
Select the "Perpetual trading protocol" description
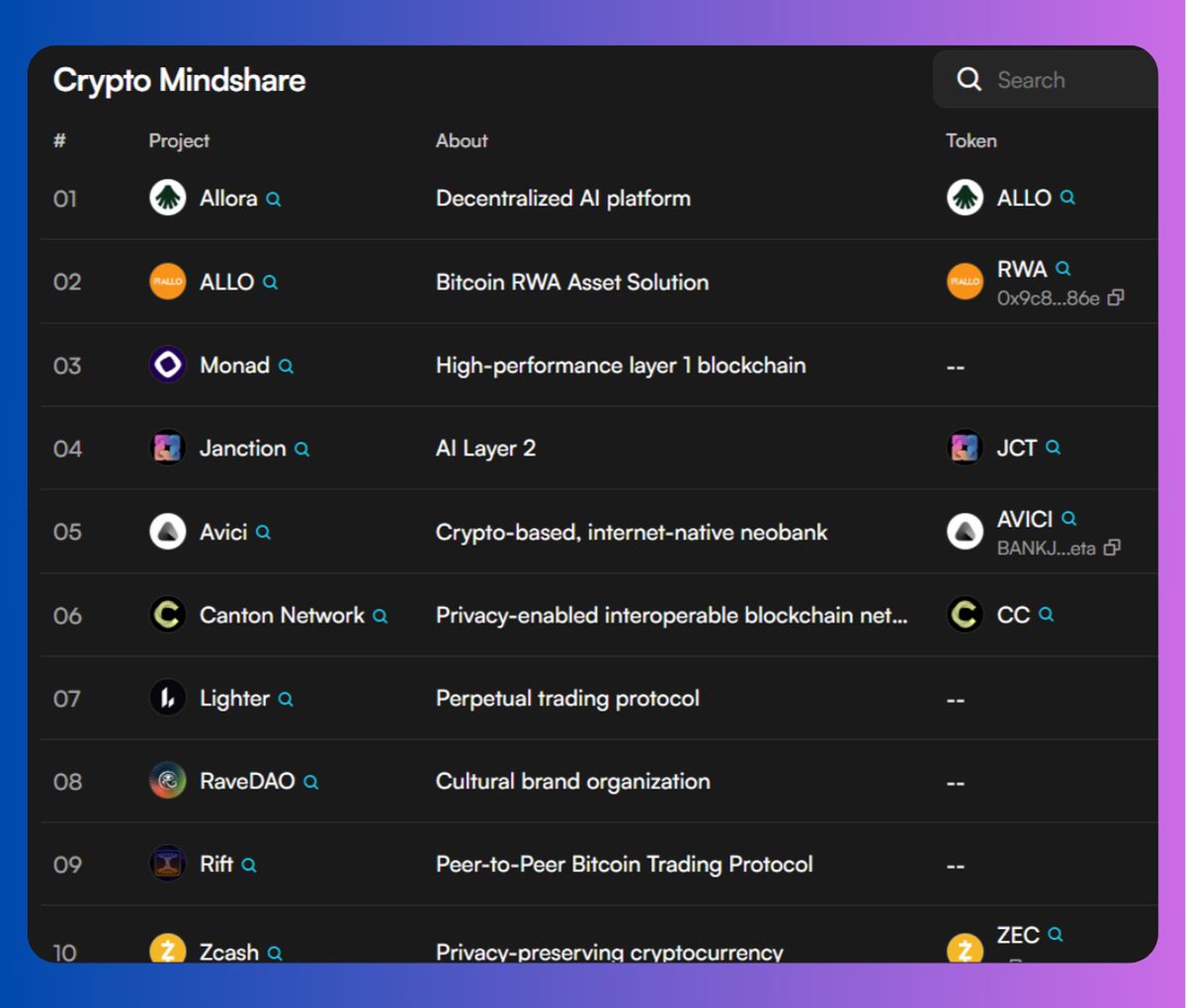tap(567, 699)
